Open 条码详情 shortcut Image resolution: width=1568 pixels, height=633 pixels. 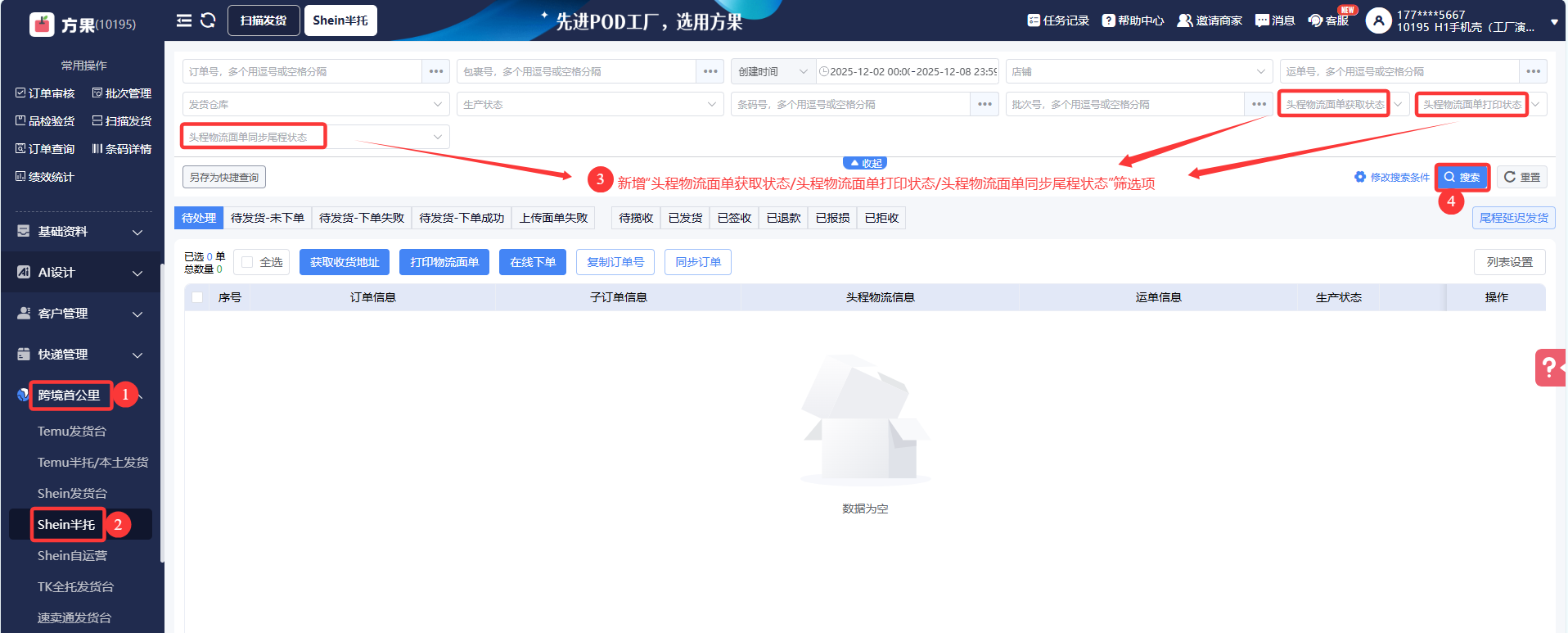pos(122,149)
